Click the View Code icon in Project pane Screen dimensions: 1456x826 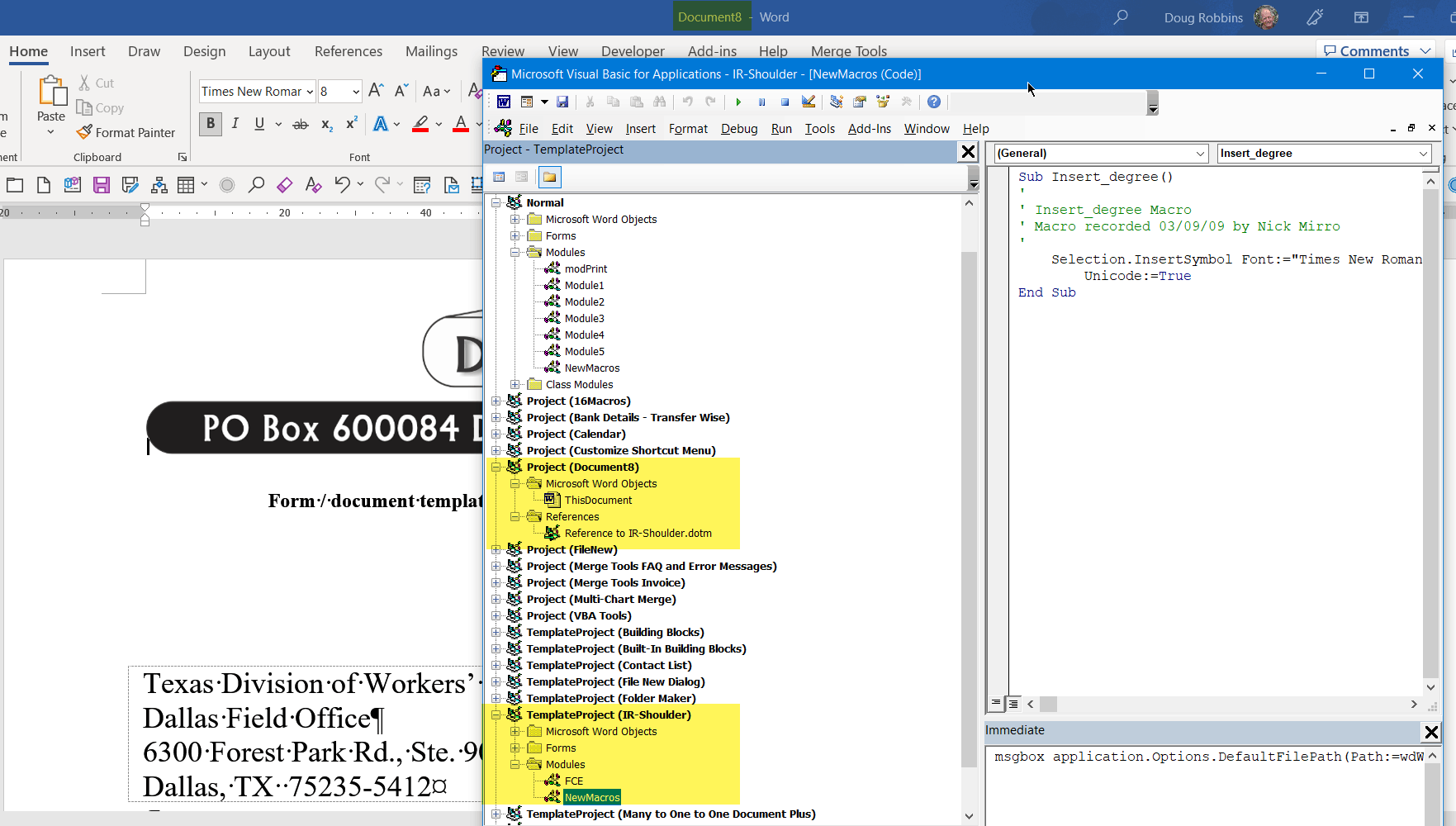click(499, 177)
